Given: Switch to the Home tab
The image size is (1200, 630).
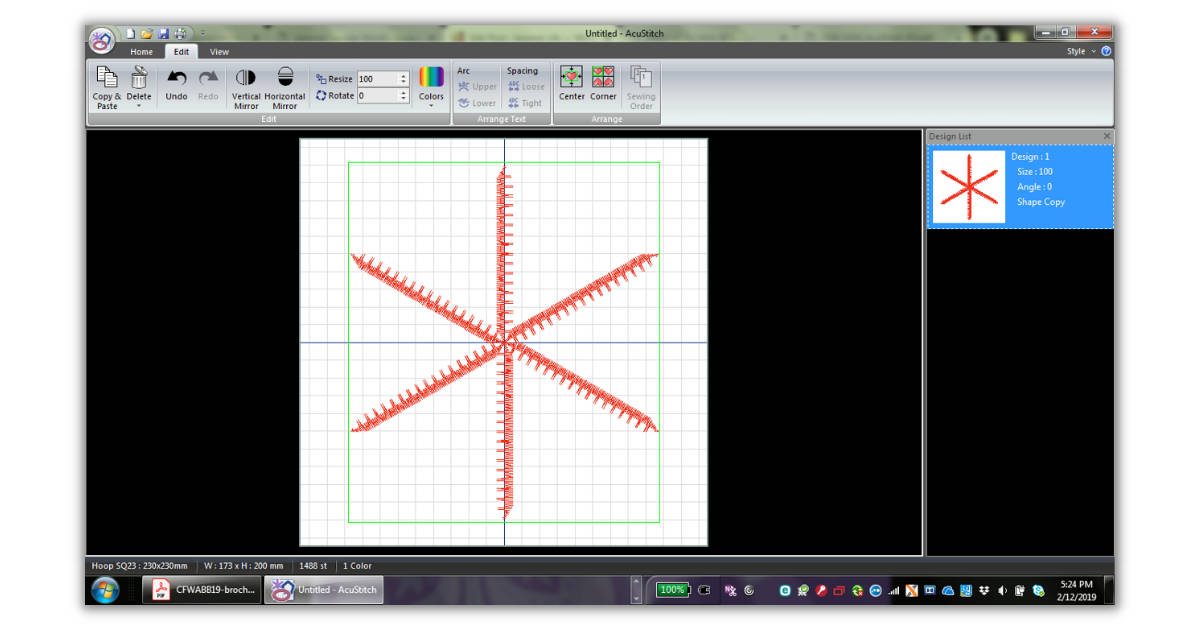Looking at the screenshot, I should pos(141,51).
